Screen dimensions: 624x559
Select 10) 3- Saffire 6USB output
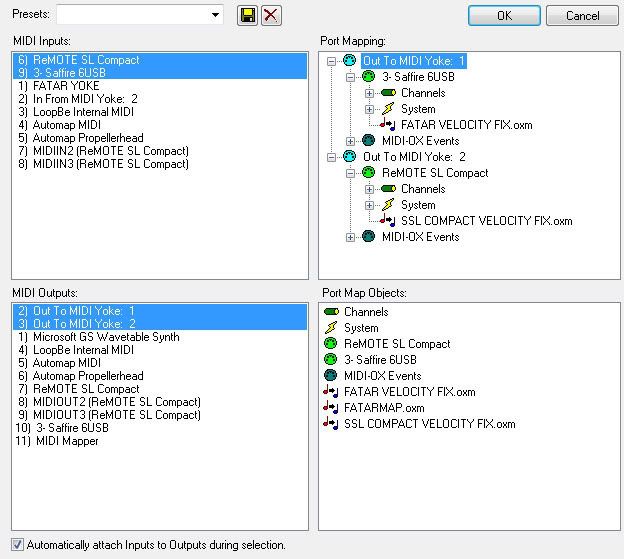pos(160,428)
